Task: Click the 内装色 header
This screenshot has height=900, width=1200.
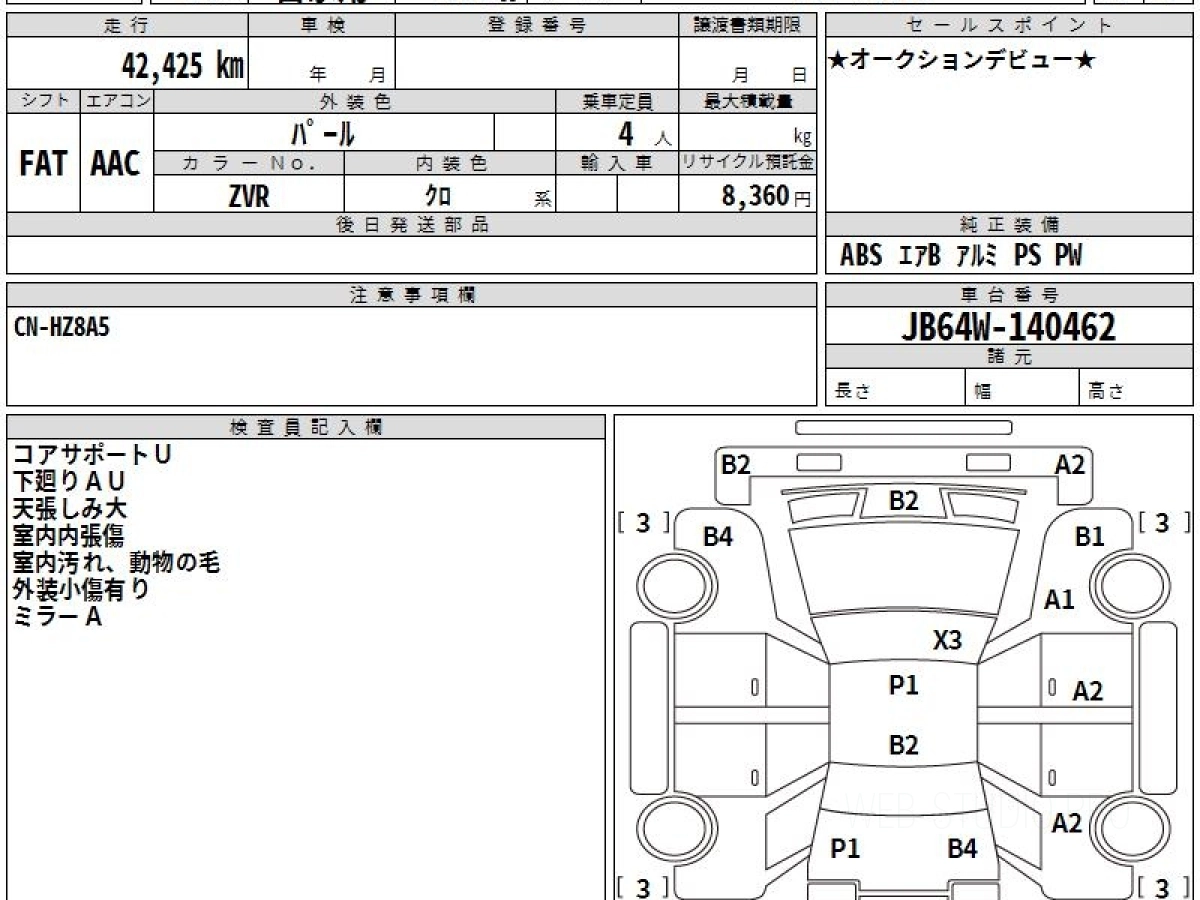Action: click(x=450, y=163)
